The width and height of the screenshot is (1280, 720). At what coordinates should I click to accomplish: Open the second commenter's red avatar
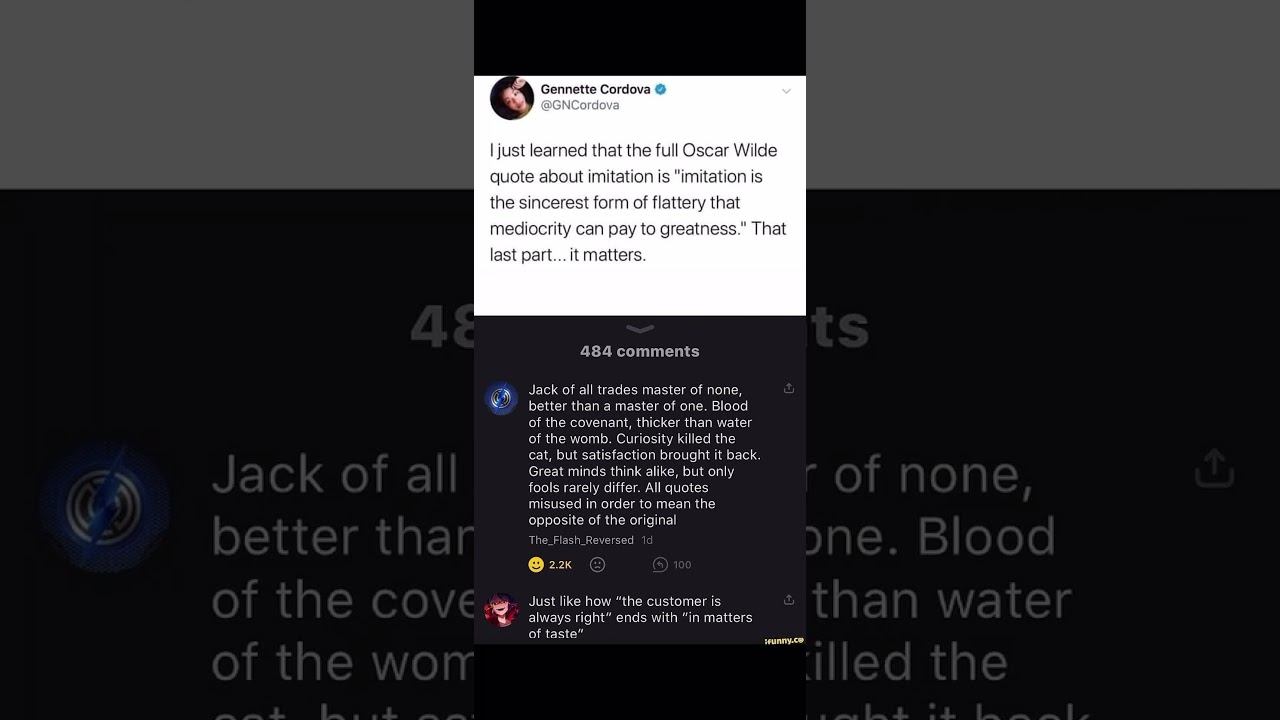pos(501,610)
